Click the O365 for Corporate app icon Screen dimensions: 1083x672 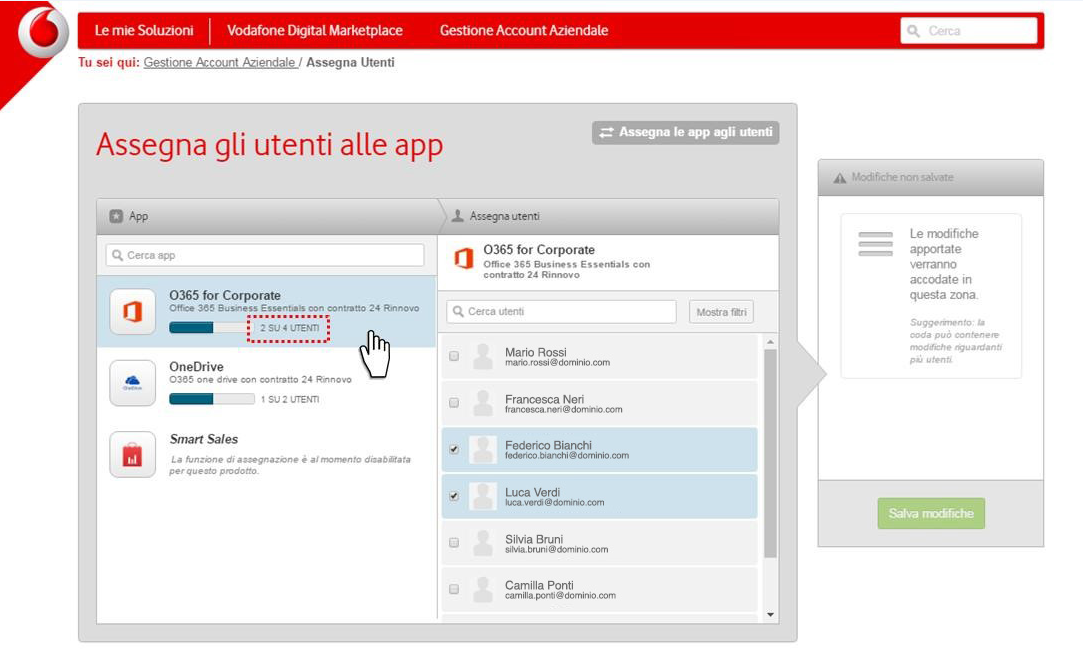pos(133,311)
